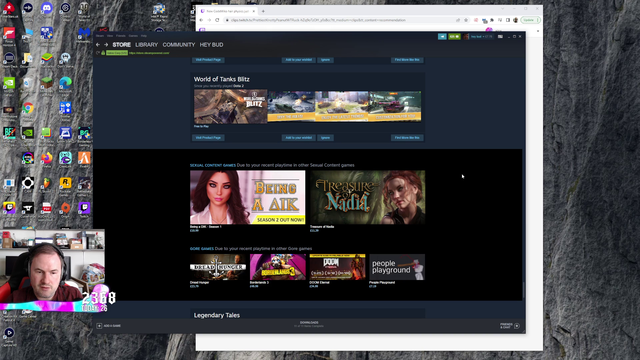
Task: Open the Friends menu in Steam
Action: (x=121, y=36)
